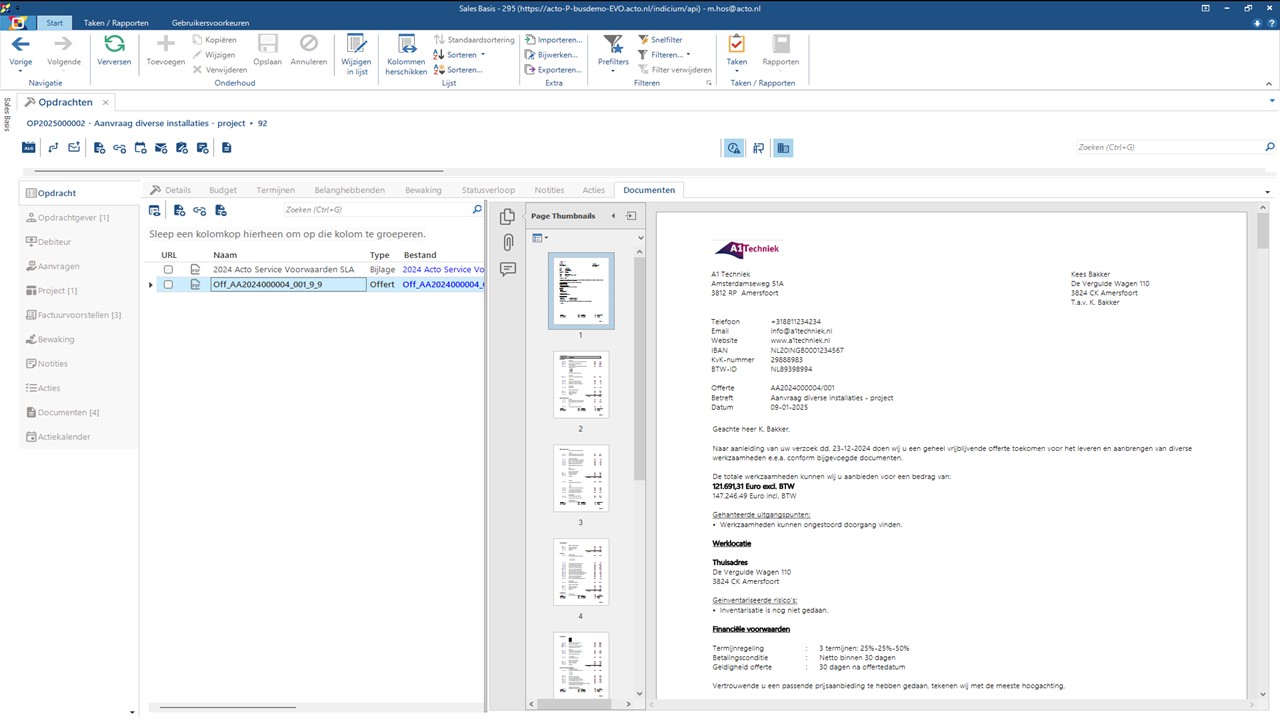Click the Importeren button
The image size is (1280, 720).
tap(554, 40)
